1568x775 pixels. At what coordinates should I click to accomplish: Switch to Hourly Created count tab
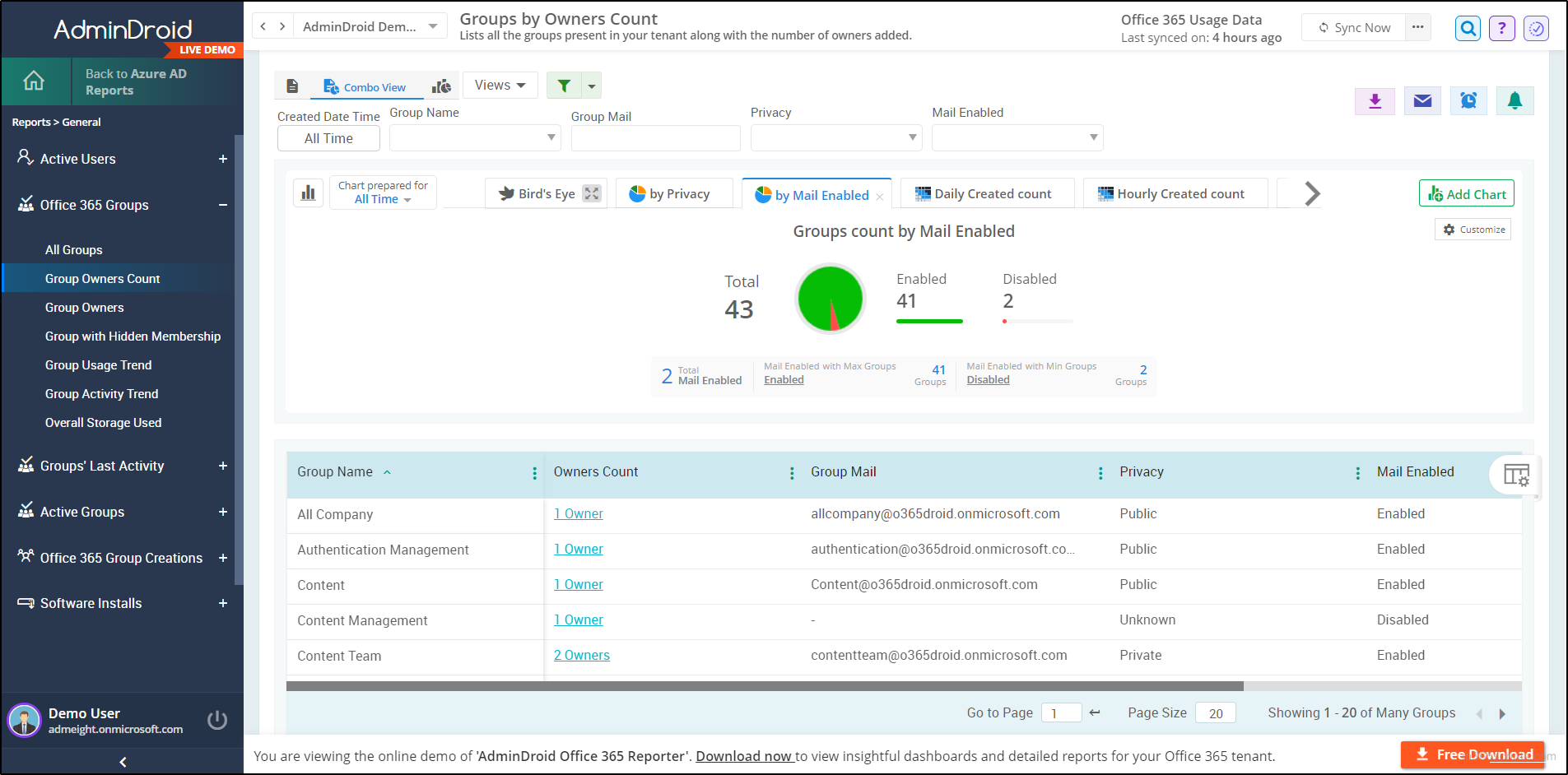[x=1175, y=193]
